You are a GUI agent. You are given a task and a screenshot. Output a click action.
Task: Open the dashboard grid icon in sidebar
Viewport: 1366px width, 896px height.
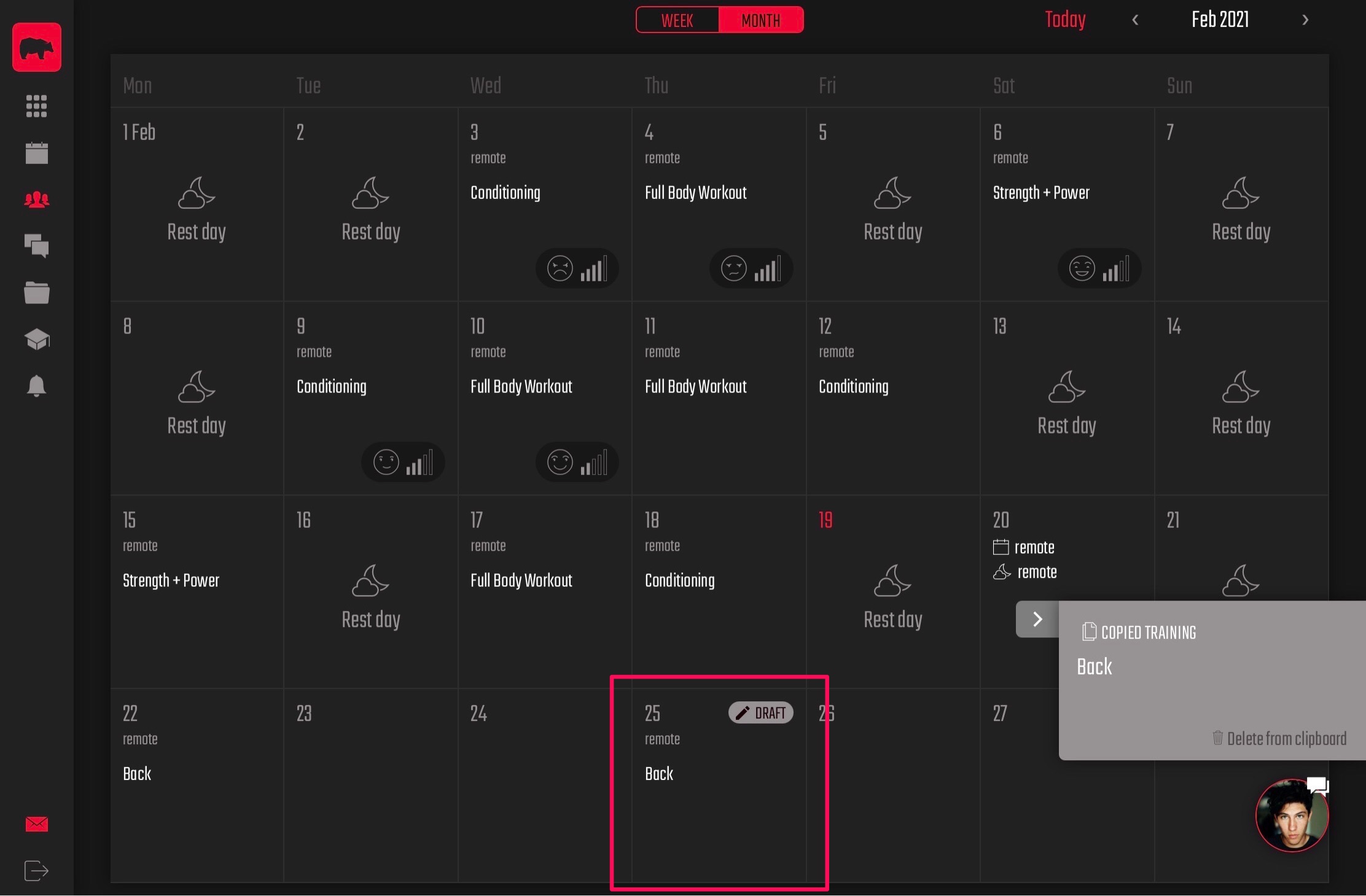(x=36, y=106)
